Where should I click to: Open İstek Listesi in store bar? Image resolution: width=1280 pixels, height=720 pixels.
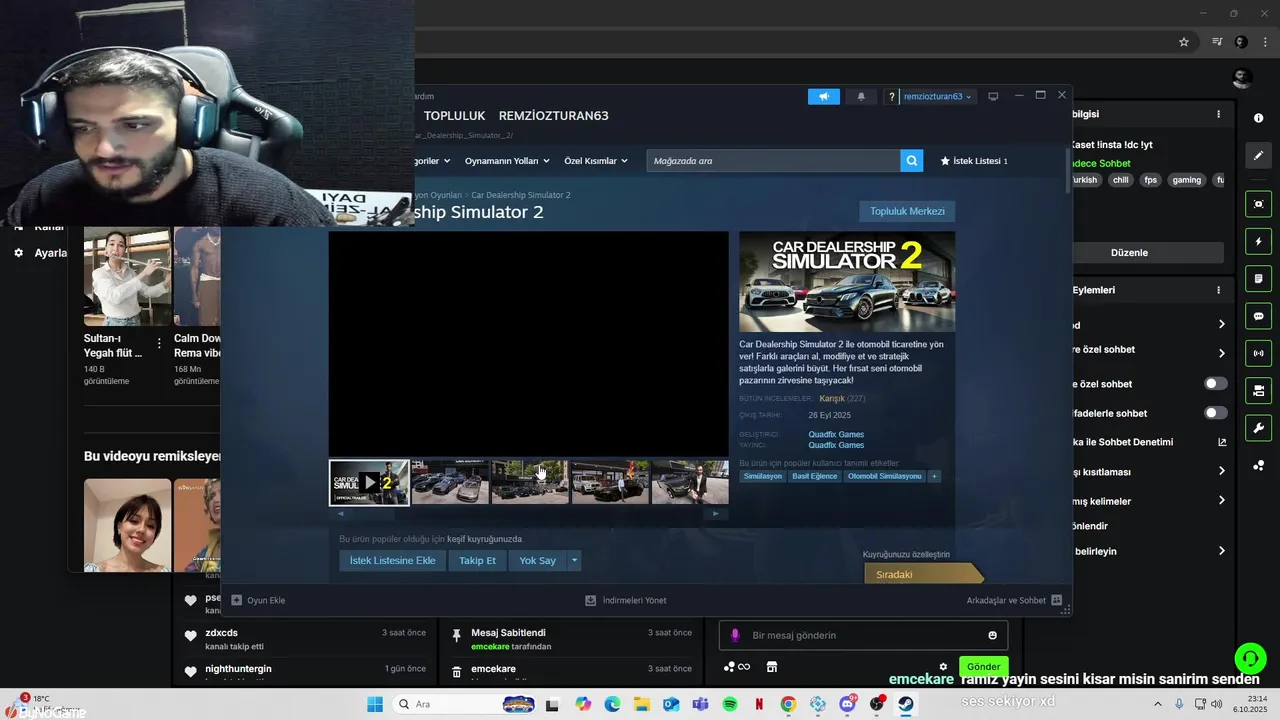[x=974, y=161]
